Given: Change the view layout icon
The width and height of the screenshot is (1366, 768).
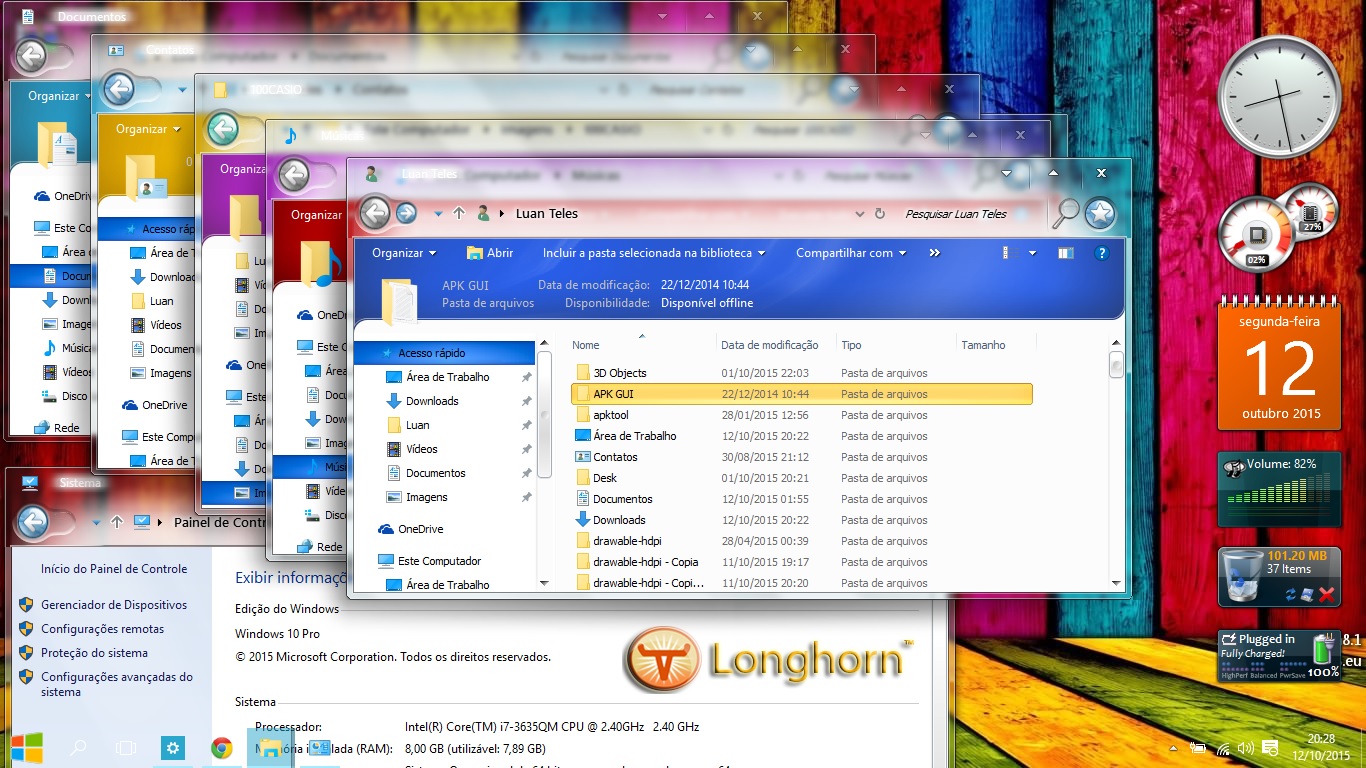Looking at the screenshot, I should 1010,253.
